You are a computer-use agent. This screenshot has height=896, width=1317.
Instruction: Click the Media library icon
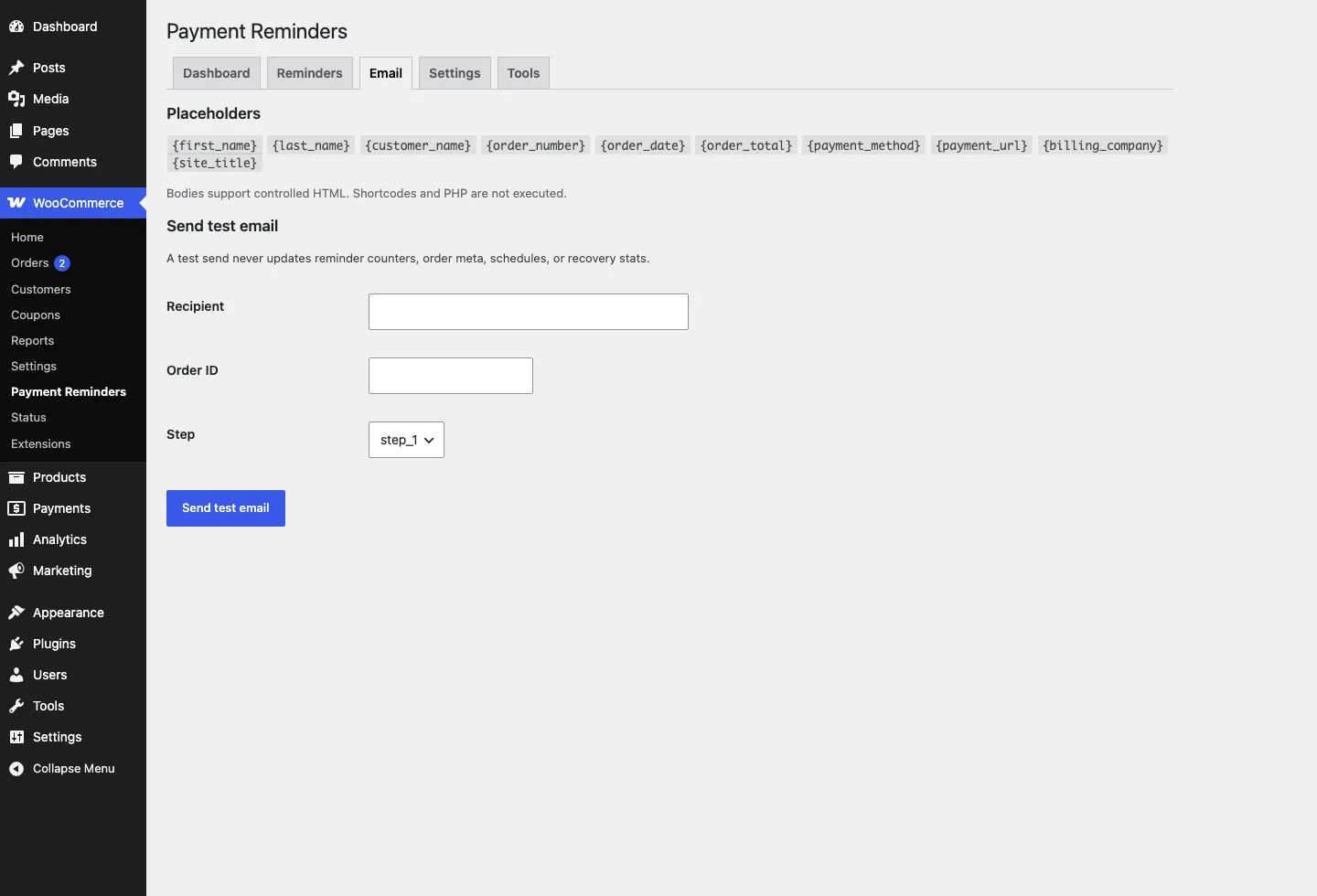coord(16,99)
